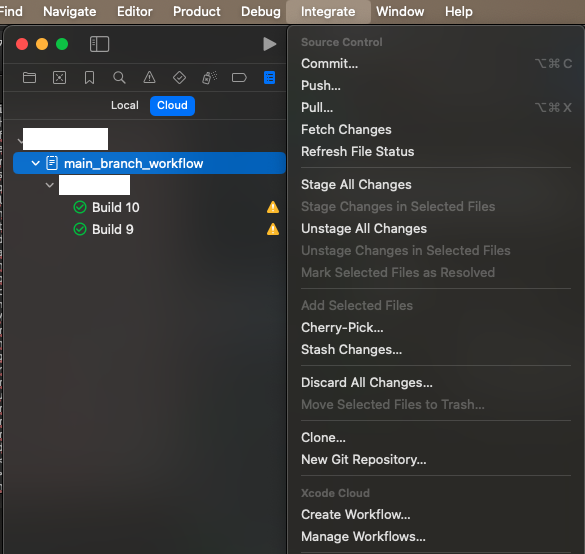This screenshot has height=554, width=585.
Task: Click the yellow minimize window button
Action: click(x=42, y=44)
